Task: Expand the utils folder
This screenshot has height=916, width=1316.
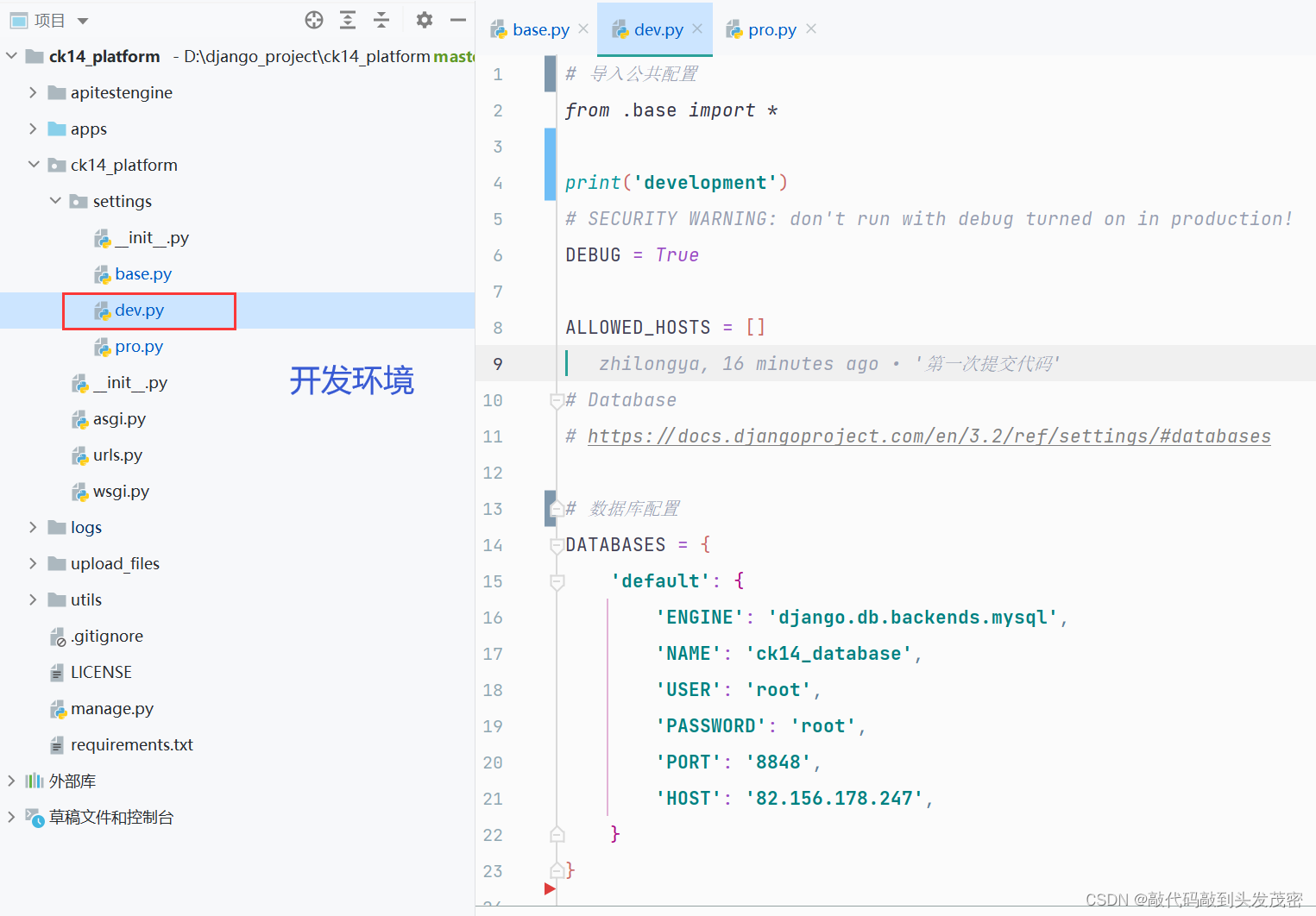Action: [33, 599]
